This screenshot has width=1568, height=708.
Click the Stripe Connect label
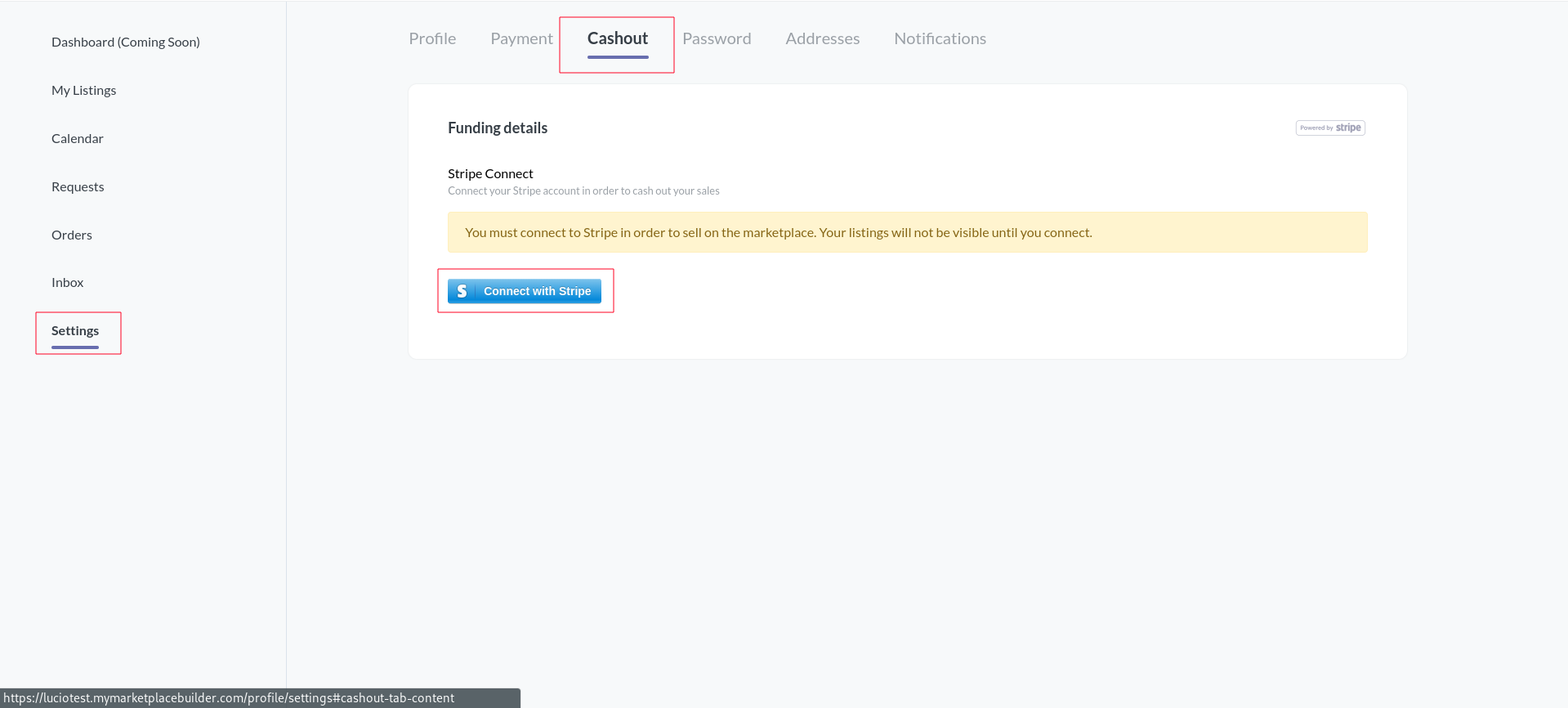coord(490,173)
